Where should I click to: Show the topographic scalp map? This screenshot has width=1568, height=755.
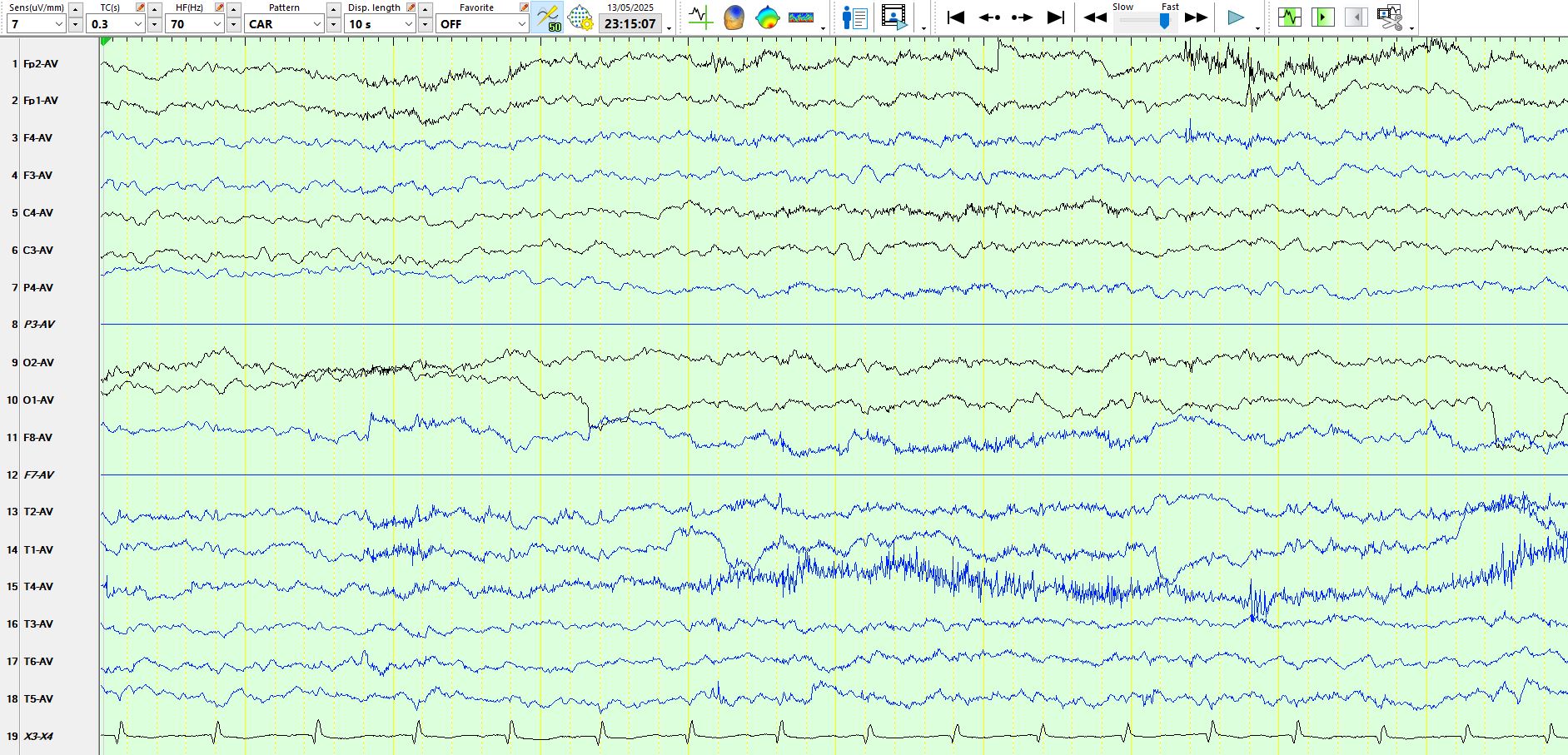(x=768, y=17)
